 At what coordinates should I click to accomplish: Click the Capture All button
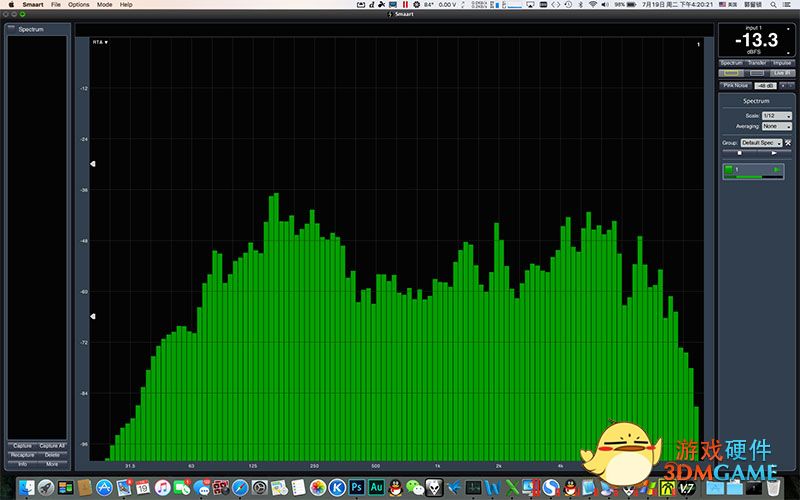click(52, 445)
